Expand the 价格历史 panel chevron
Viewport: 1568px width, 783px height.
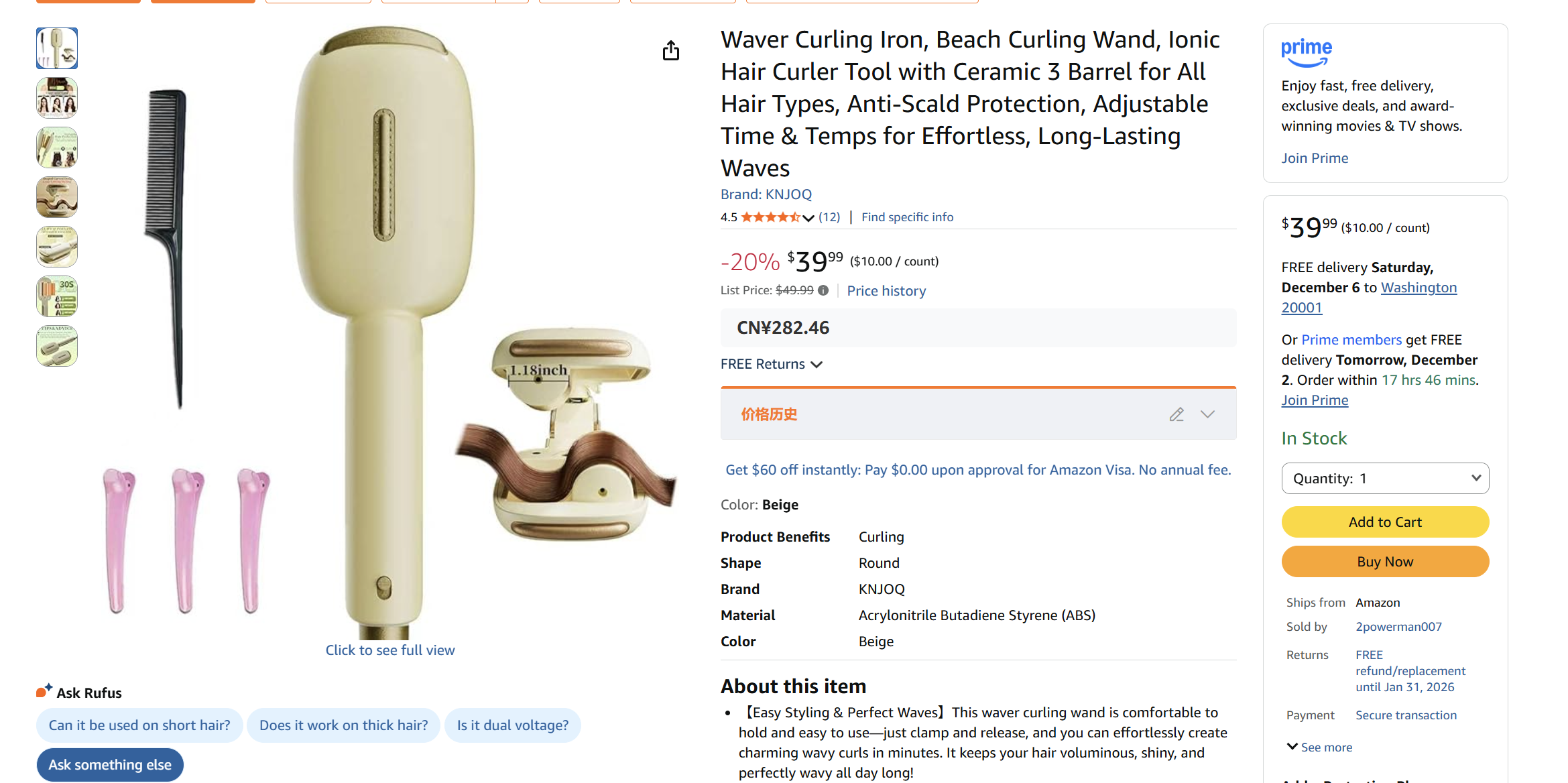pyautogui.click(x=1207, y=414)
